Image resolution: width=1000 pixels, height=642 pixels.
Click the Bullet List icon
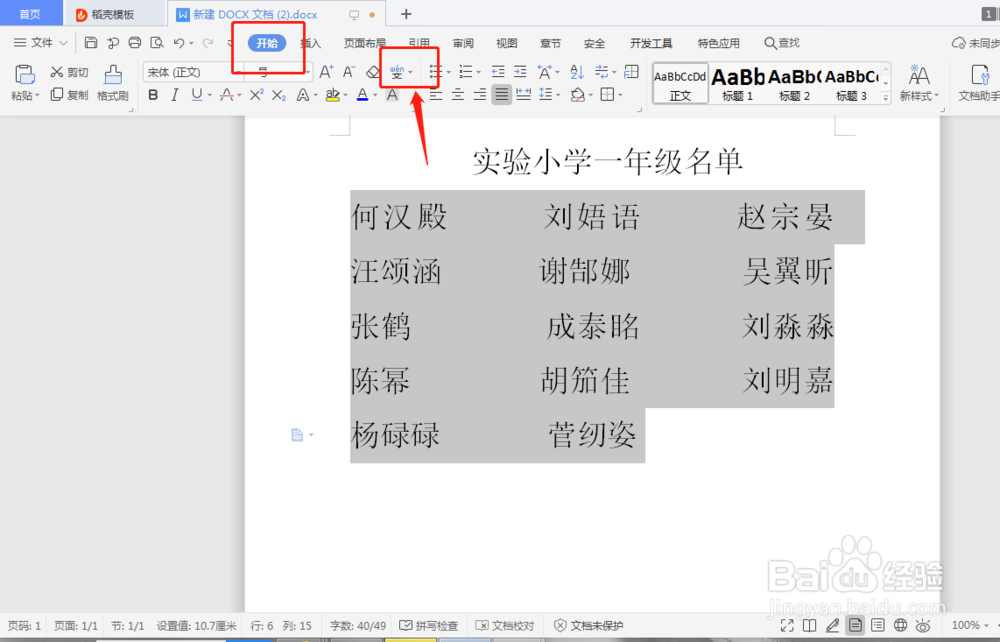click(x=436, y=72)
